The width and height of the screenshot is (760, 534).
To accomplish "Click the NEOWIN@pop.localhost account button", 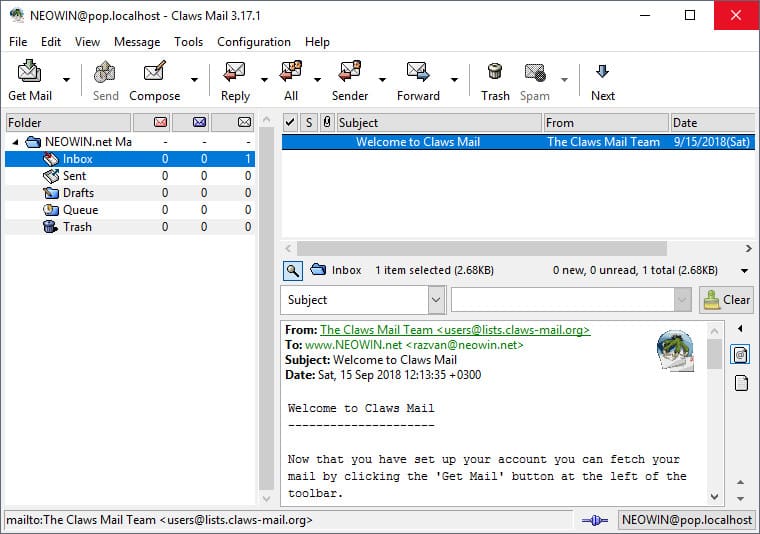I will (686, 520).
